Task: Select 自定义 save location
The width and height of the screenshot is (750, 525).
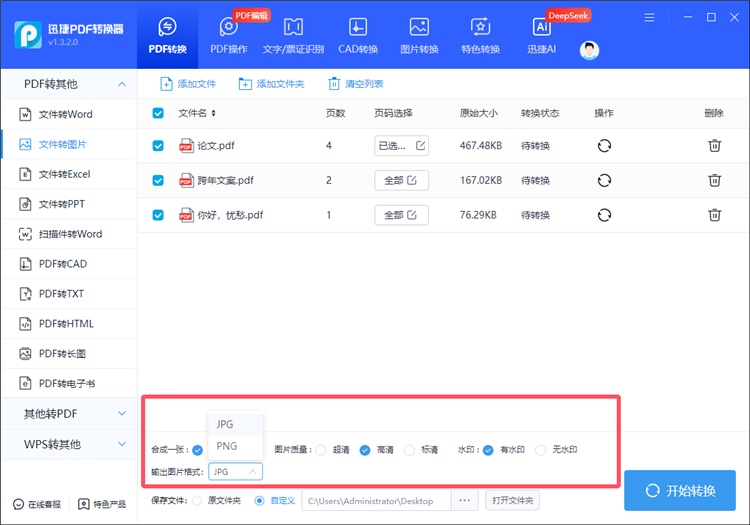Action: point(259,501)
